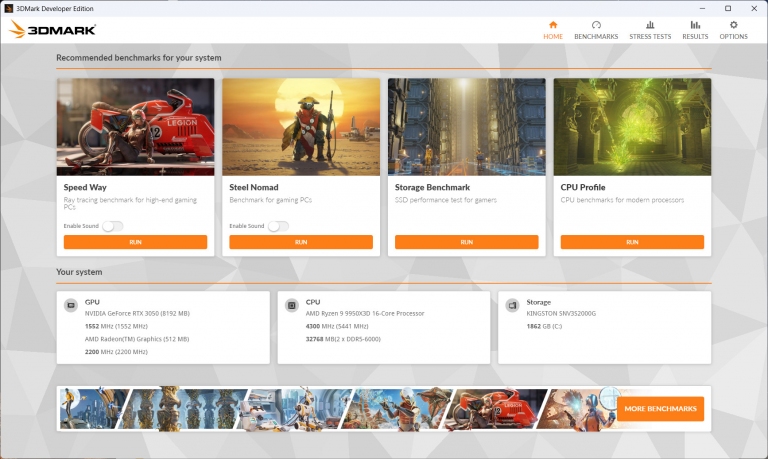Click the 'Your system' heading

point(79,272)
